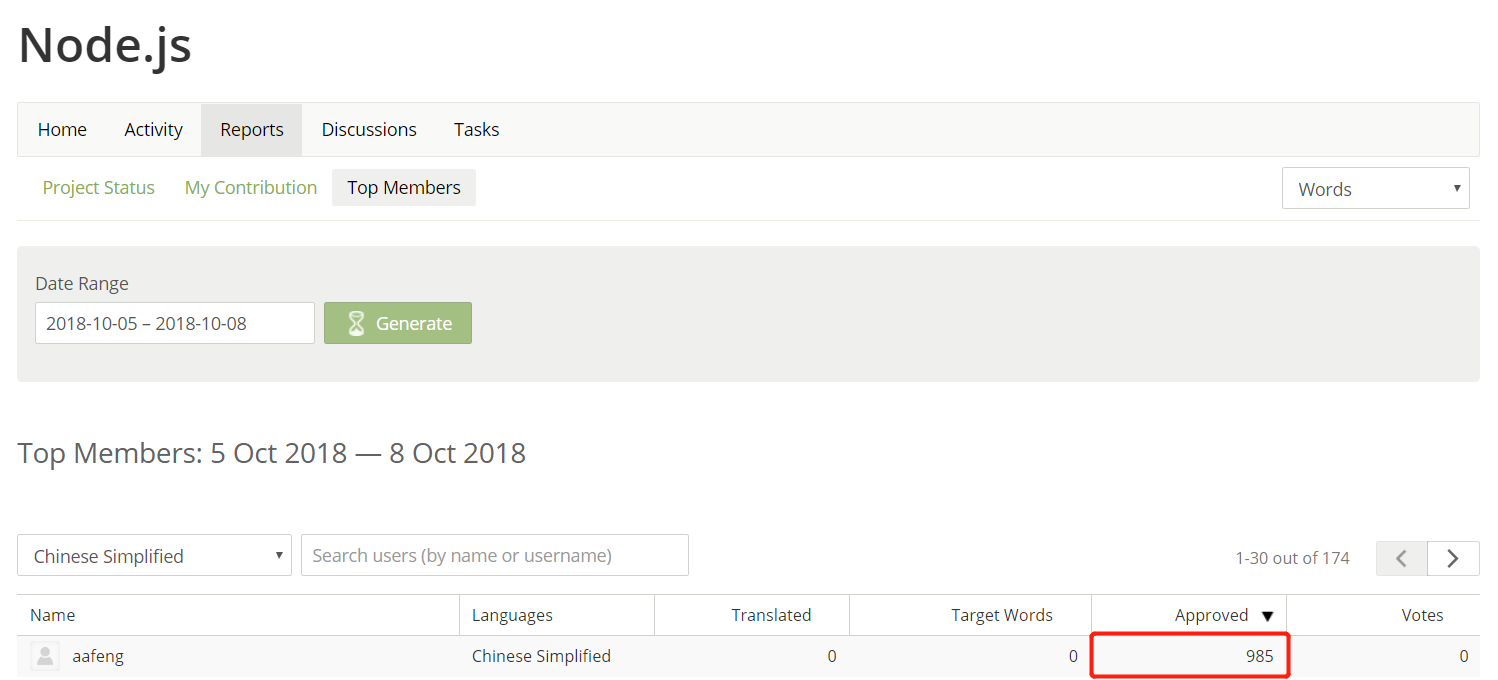Click the Date Range input field
1498x680 pixels.
[175, 323]
